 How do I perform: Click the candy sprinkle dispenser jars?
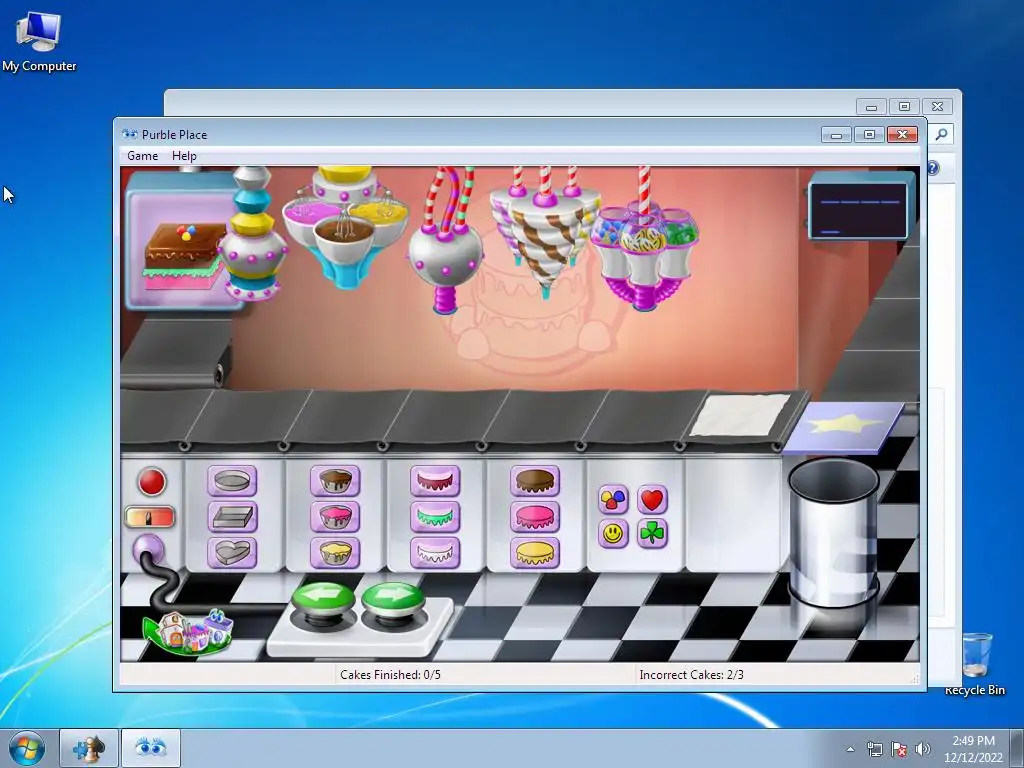tap(645, 255)
